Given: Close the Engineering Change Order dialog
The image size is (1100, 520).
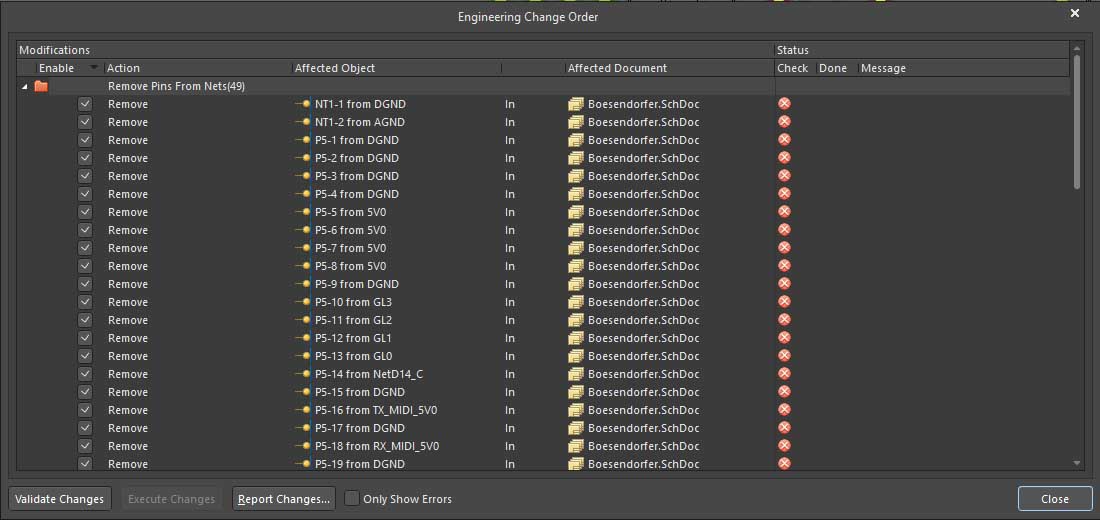Looking at the screenshot, I should coord(1075,14).
